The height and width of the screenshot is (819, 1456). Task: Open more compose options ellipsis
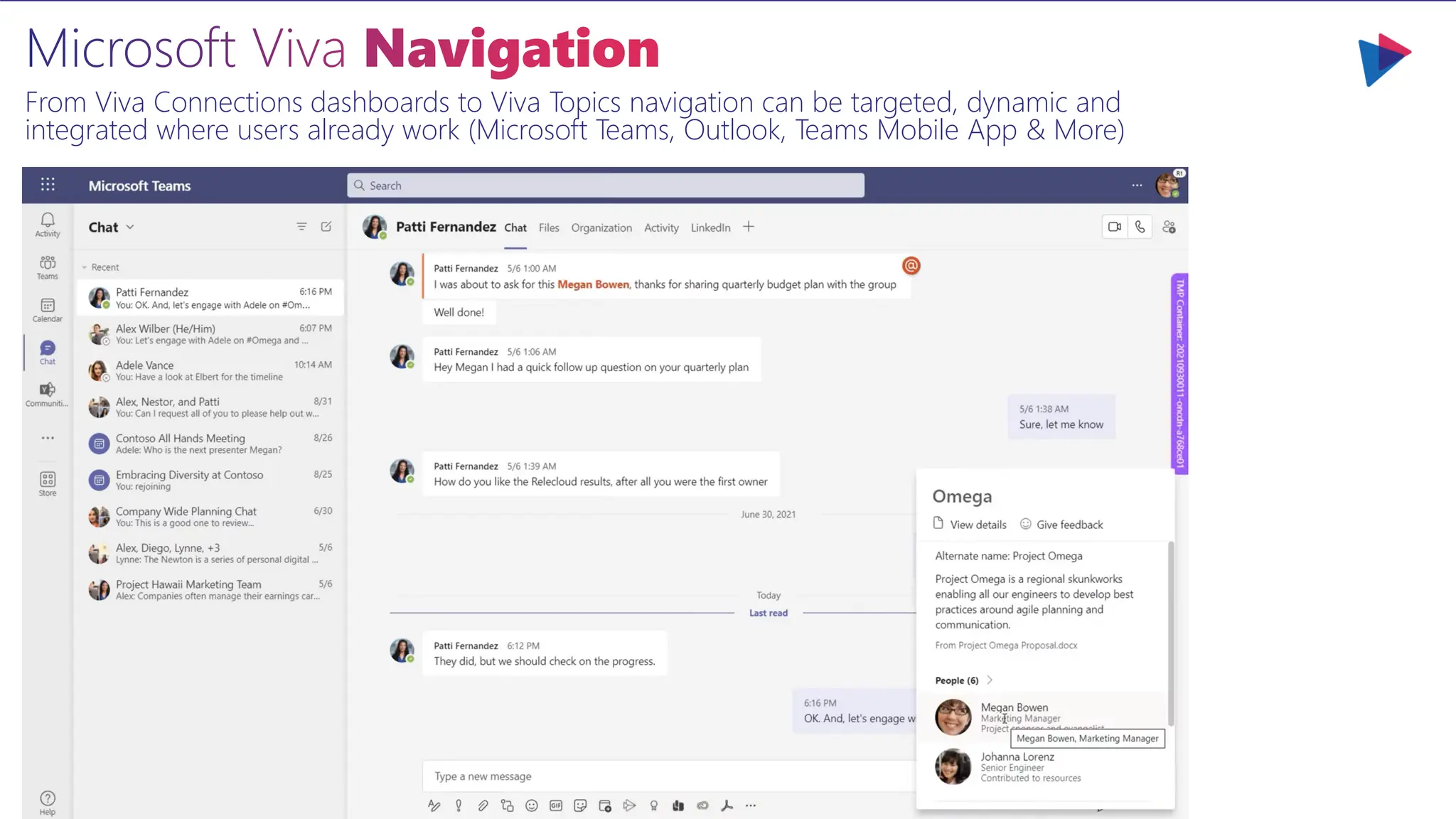pos(751,805)
